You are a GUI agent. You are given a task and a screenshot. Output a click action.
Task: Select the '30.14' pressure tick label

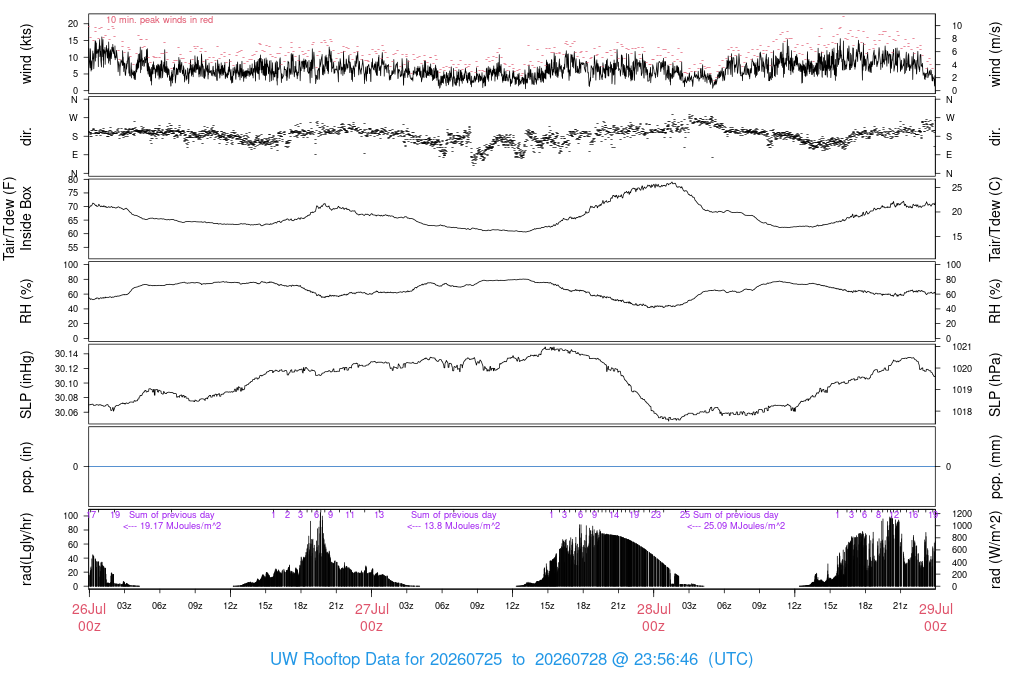tap(67, 354)
